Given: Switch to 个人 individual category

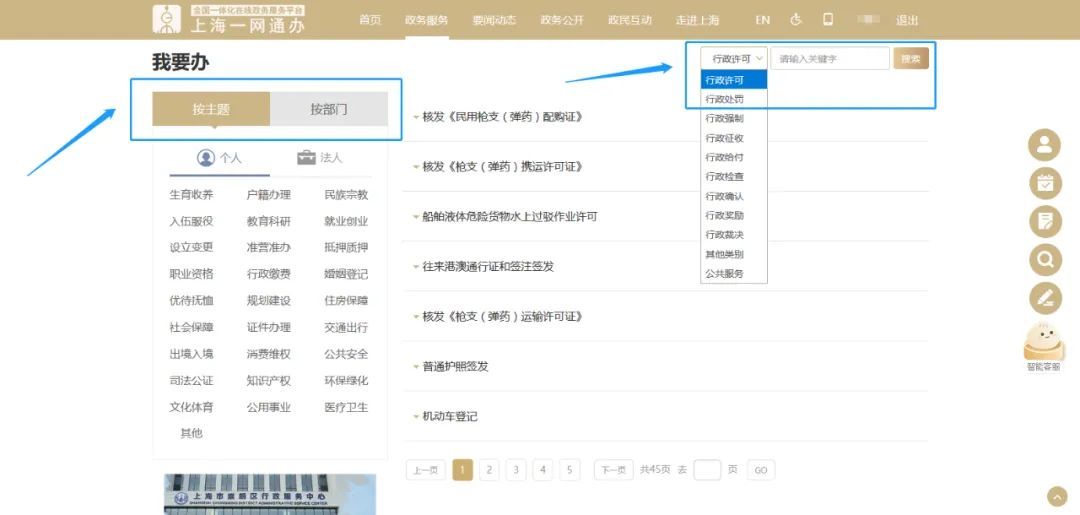Looking at the screenshot, I should pos(219,158).
